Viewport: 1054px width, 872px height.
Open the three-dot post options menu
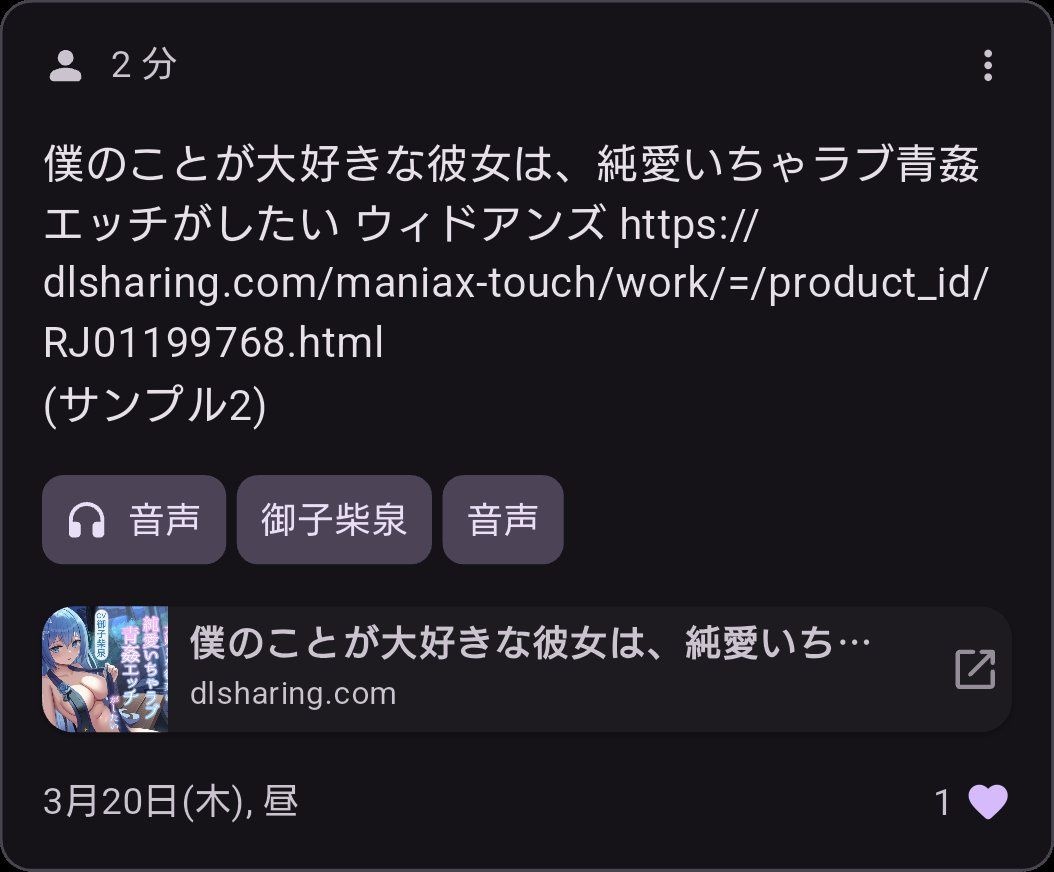pyautogui.click(x=987, y=65)
